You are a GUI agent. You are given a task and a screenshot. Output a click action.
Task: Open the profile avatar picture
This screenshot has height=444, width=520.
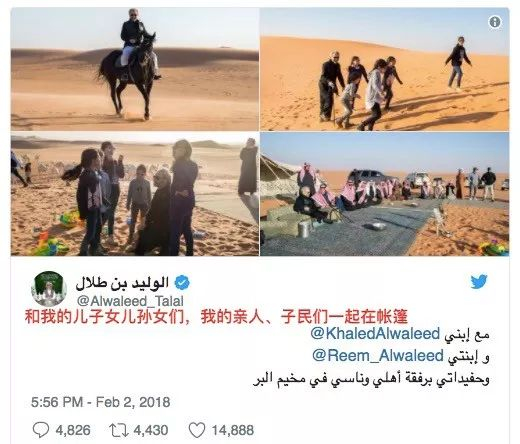pos(49,289)
